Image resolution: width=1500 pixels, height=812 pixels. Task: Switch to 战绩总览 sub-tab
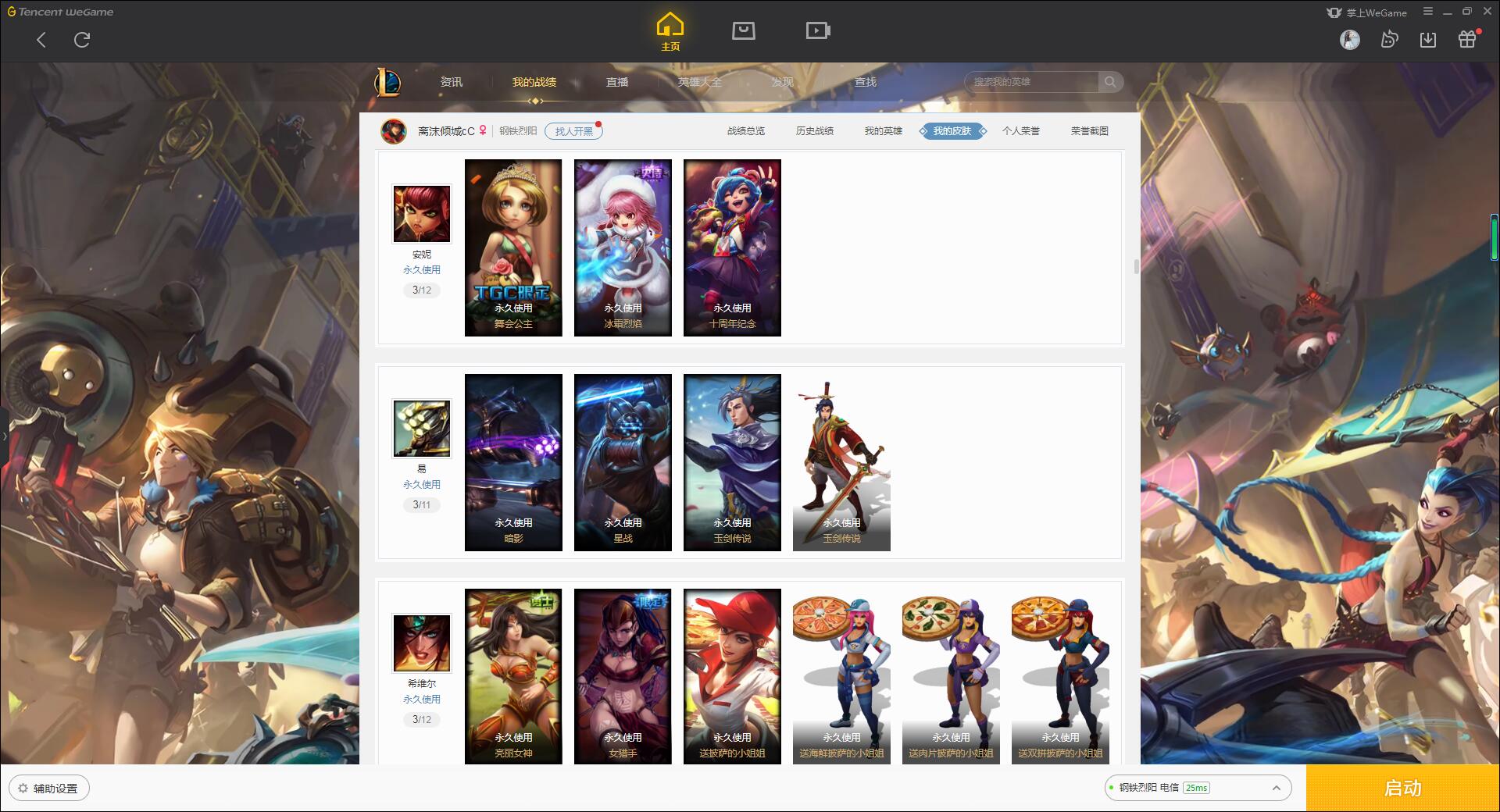tap(746, 131)
